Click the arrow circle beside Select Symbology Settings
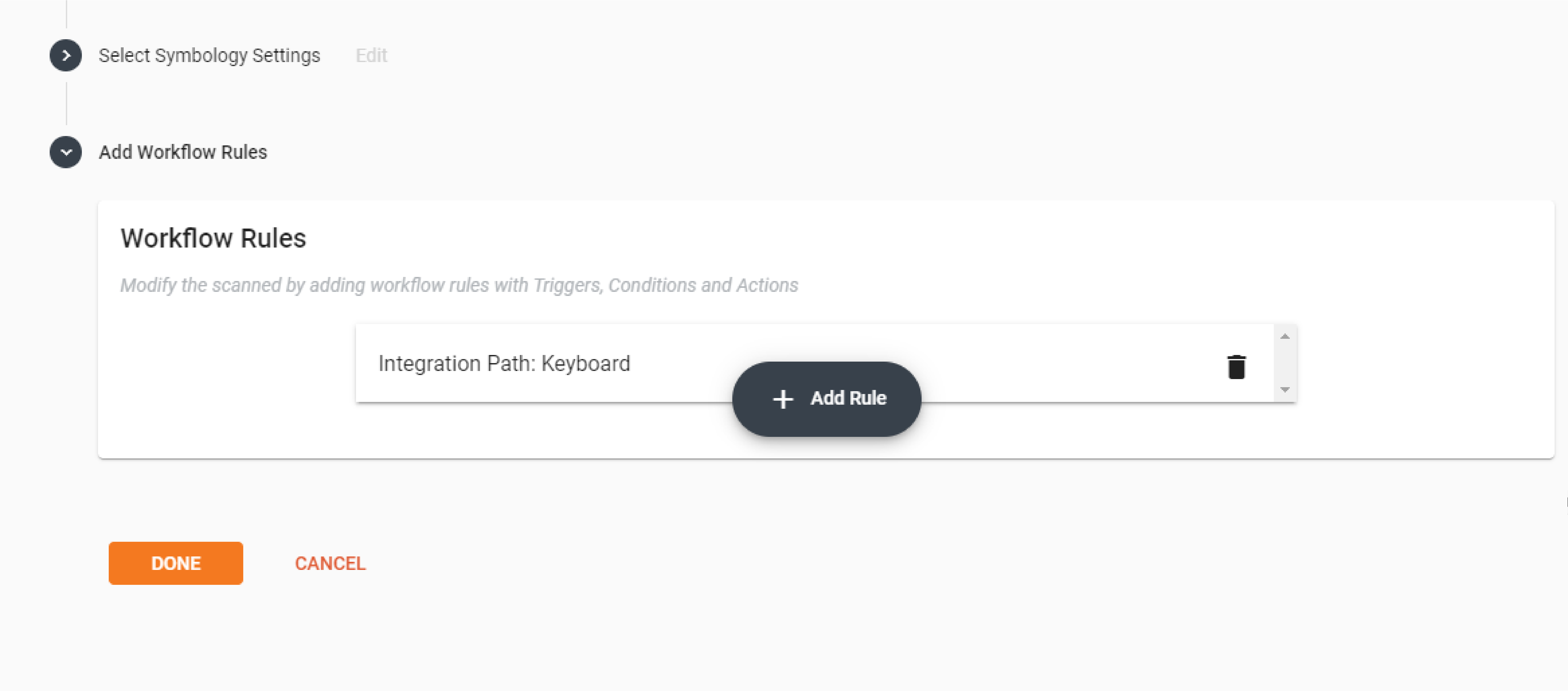This screenshot has width=1568, height=691. pos(65,55)
